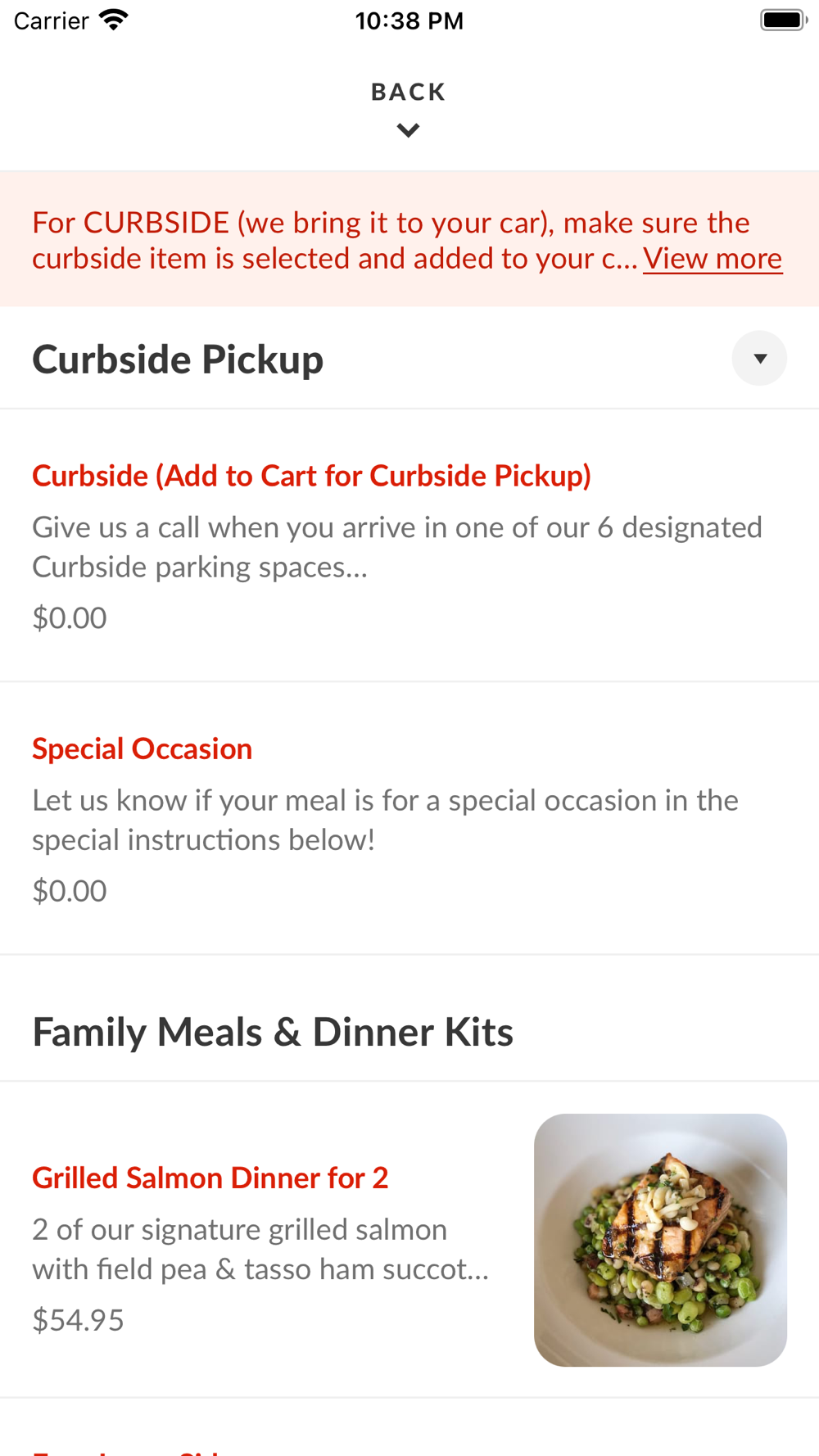Tap the curbside parking spaces description text
The image size is (819, 1456).
[396, 547]
